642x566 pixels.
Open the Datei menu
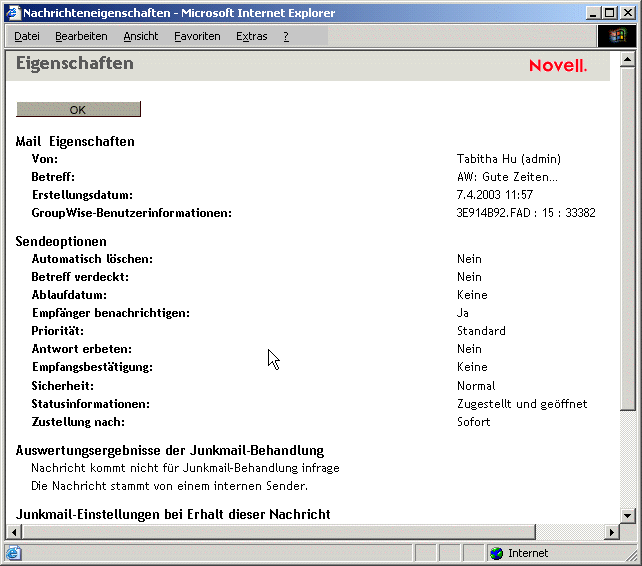[x=27, y=36]
